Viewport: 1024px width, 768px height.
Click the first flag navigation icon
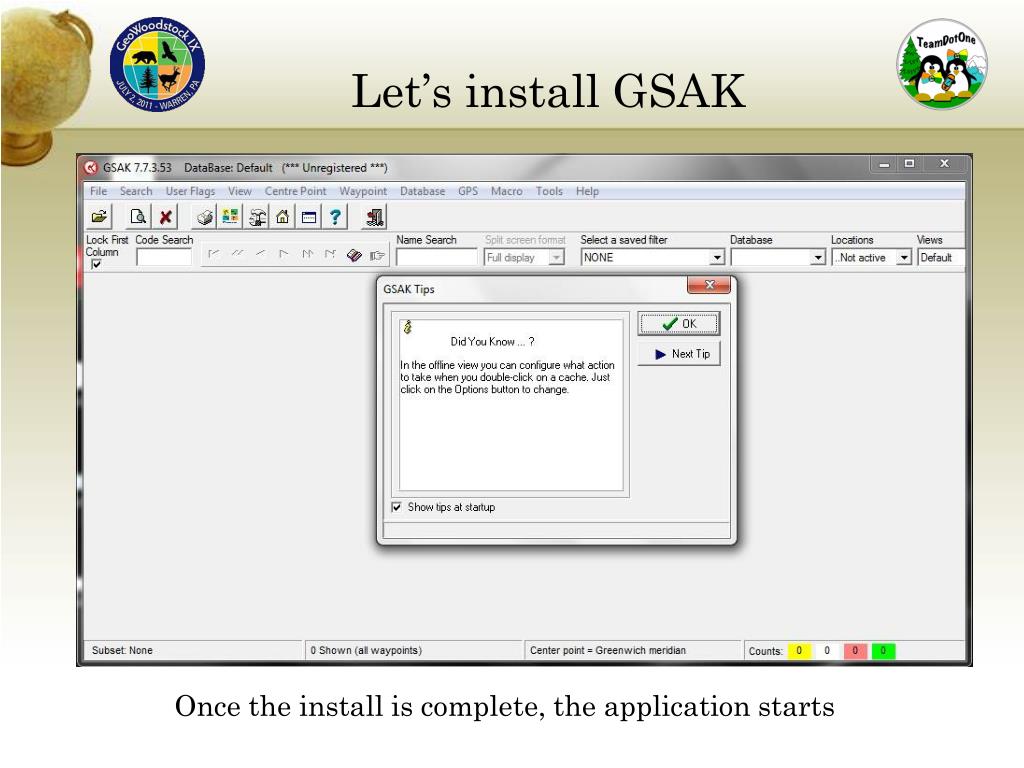click(213, 254)
